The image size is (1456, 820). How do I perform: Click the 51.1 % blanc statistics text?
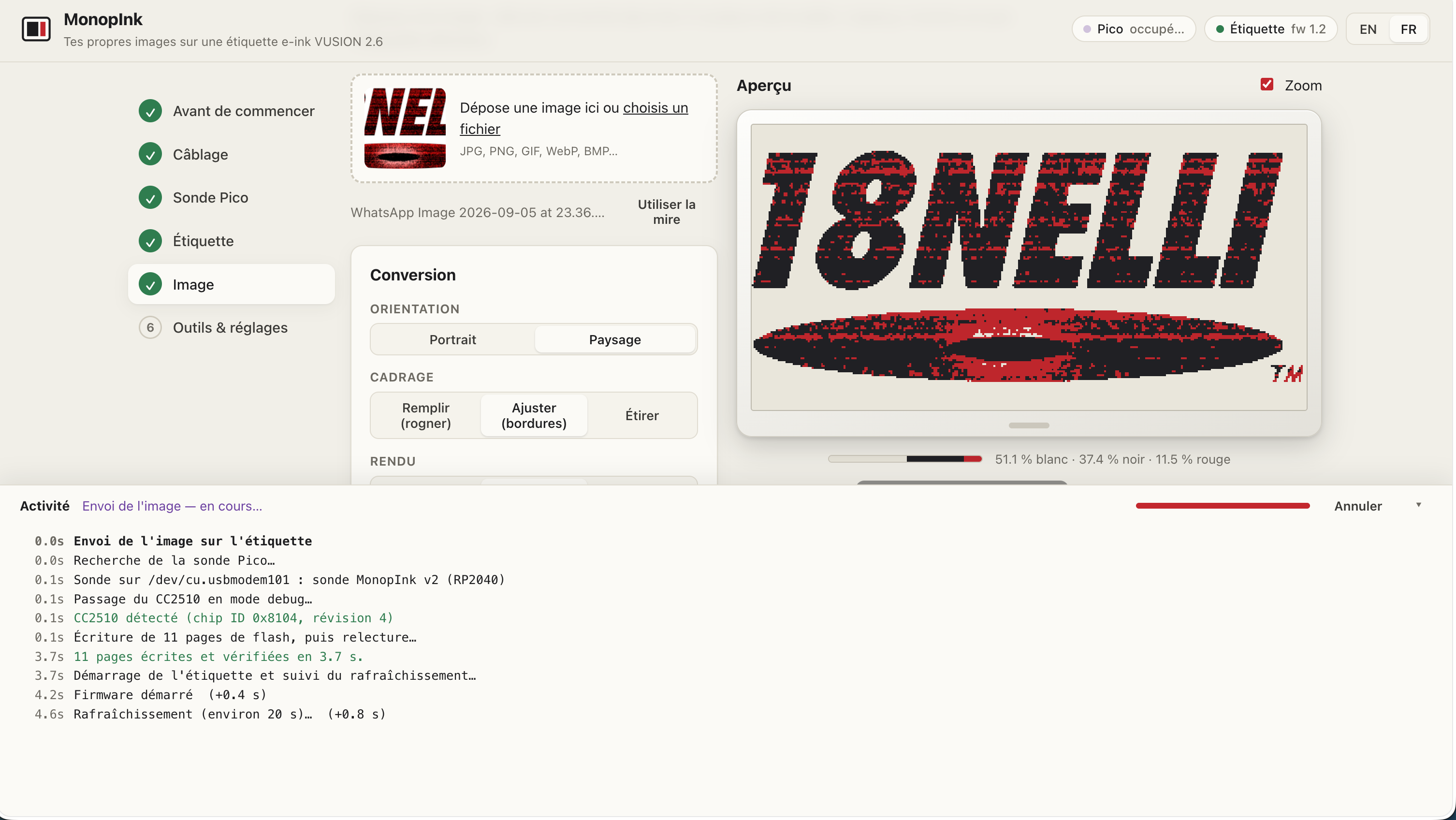[x=1112, y=459]
